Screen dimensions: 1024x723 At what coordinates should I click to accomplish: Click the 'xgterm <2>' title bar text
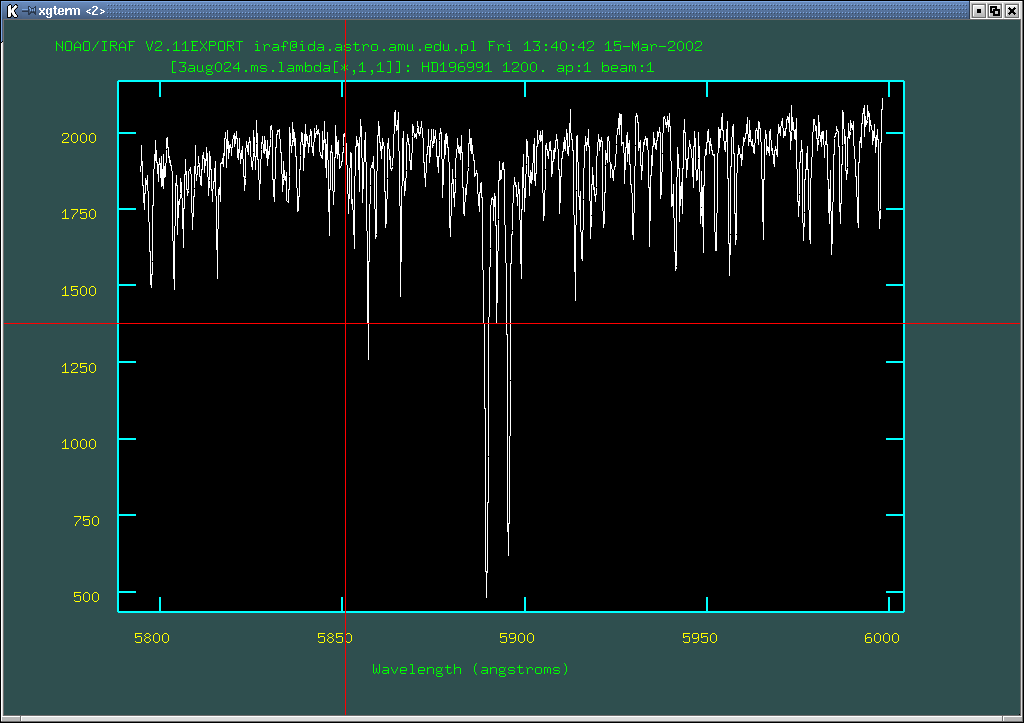tap(71, 10)
